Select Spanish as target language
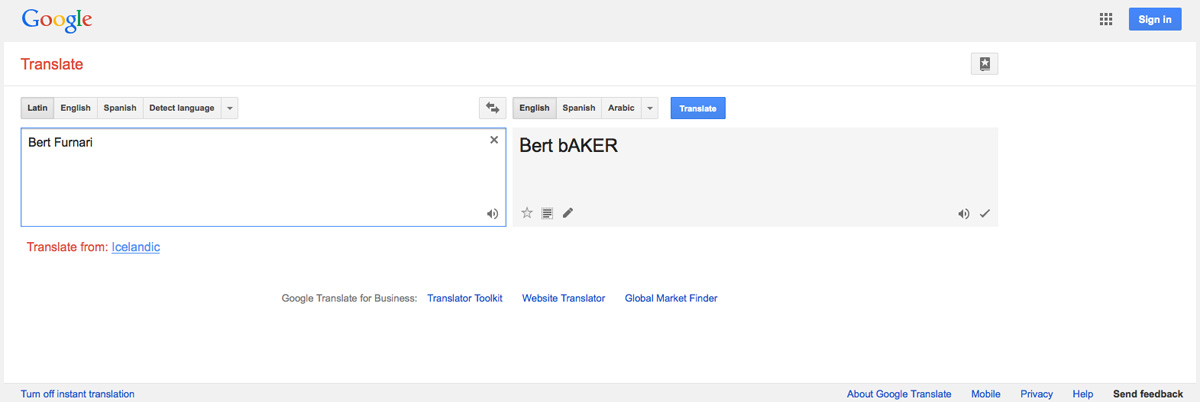This screenshot has width=1200, height=402. [578, 108]
